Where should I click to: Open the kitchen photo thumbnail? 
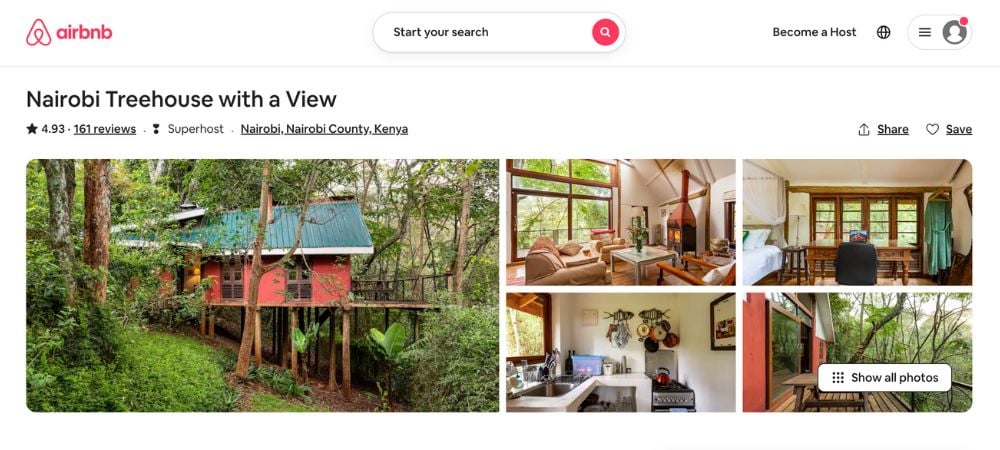621,352
